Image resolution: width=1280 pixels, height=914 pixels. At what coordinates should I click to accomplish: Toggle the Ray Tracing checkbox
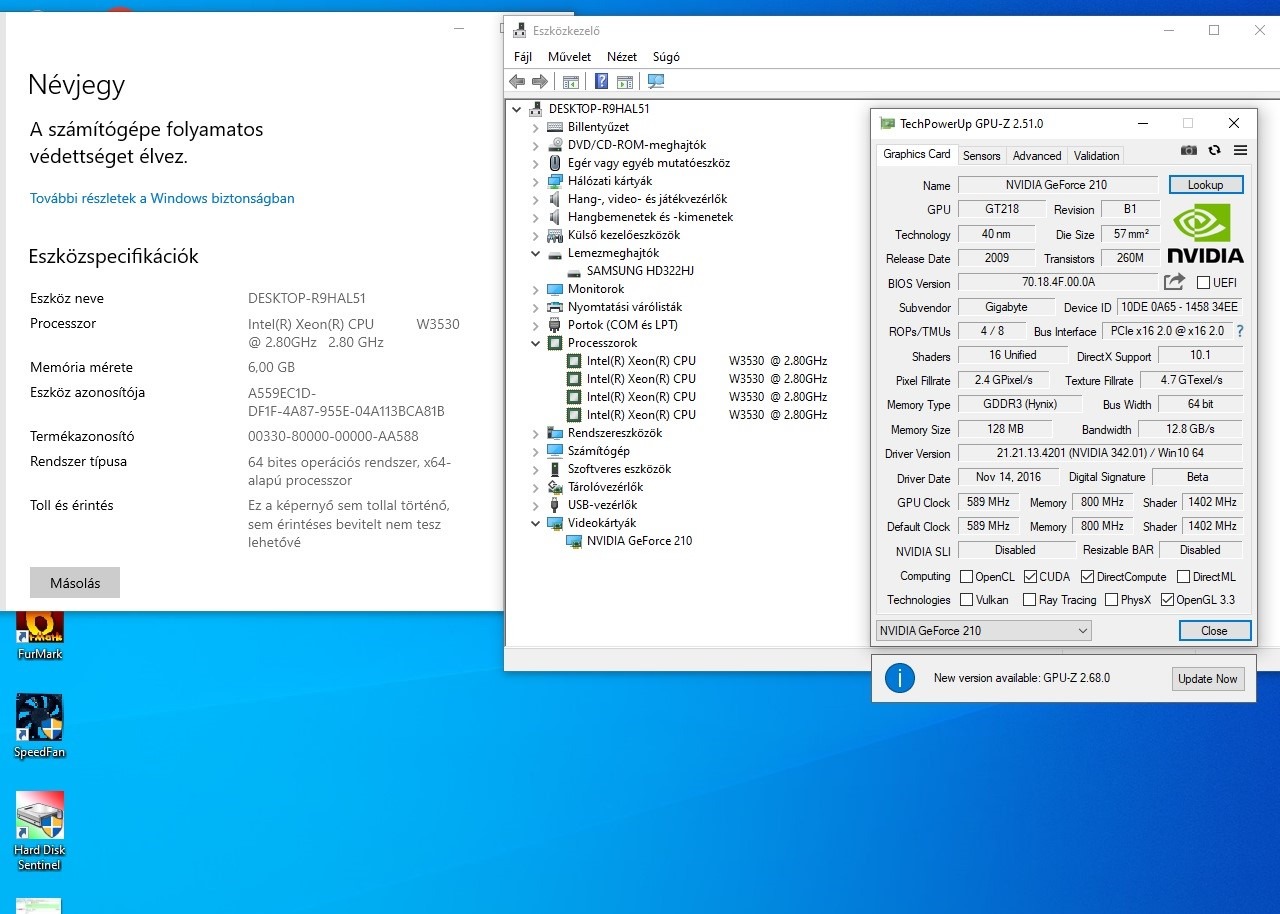pos(1029,600)
